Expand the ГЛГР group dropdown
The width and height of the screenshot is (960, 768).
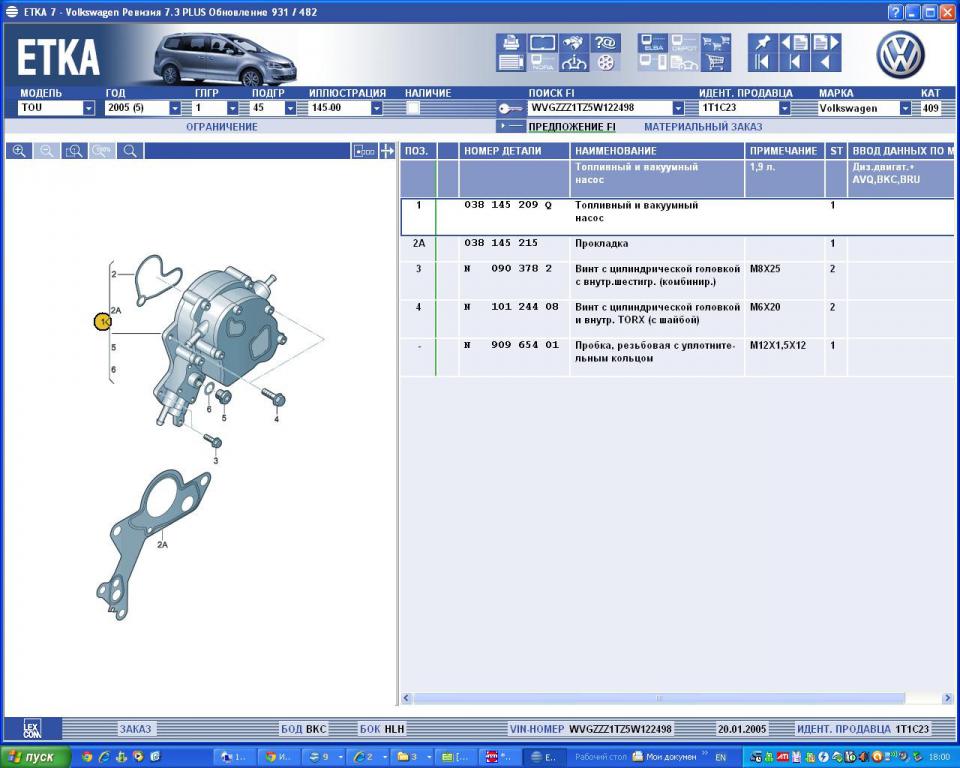point(233,108)
